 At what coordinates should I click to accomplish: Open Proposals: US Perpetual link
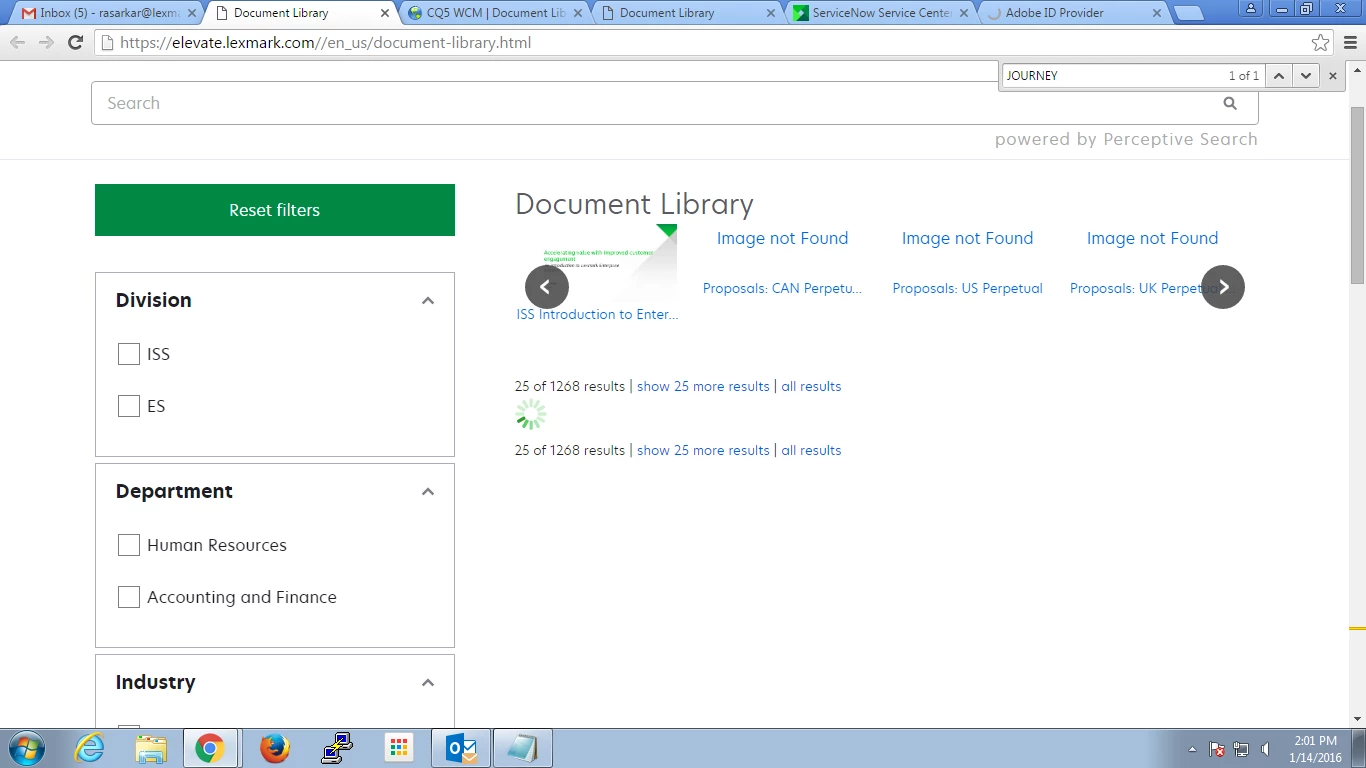pos(967,288)
